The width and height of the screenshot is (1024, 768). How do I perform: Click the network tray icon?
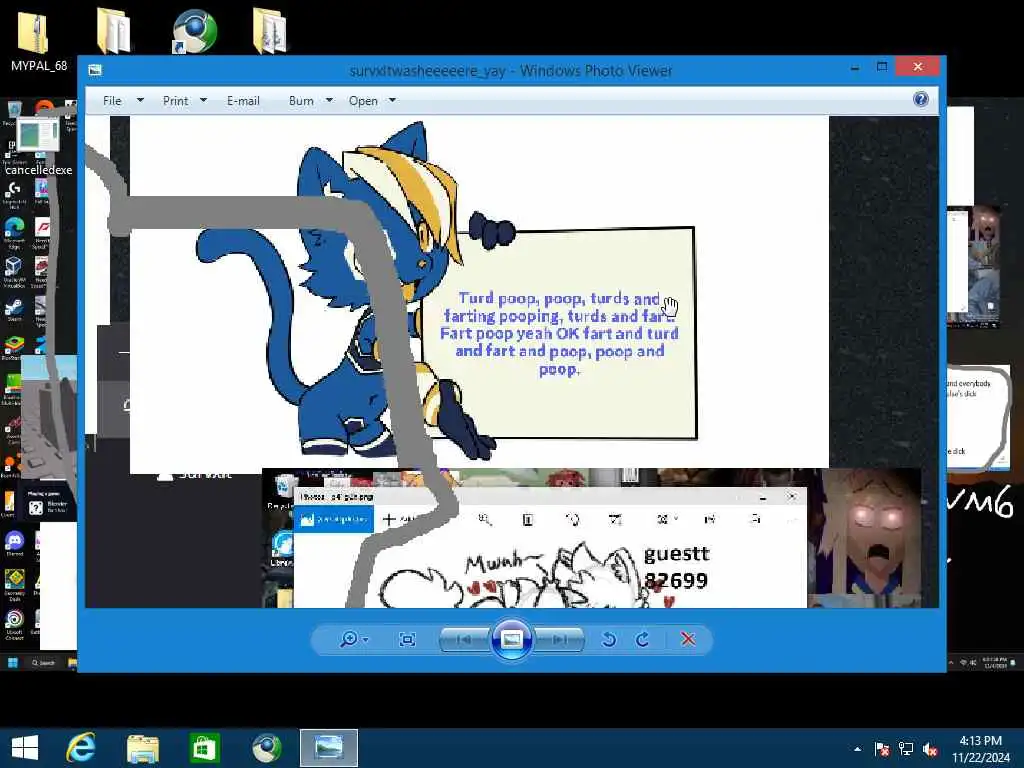906,748
